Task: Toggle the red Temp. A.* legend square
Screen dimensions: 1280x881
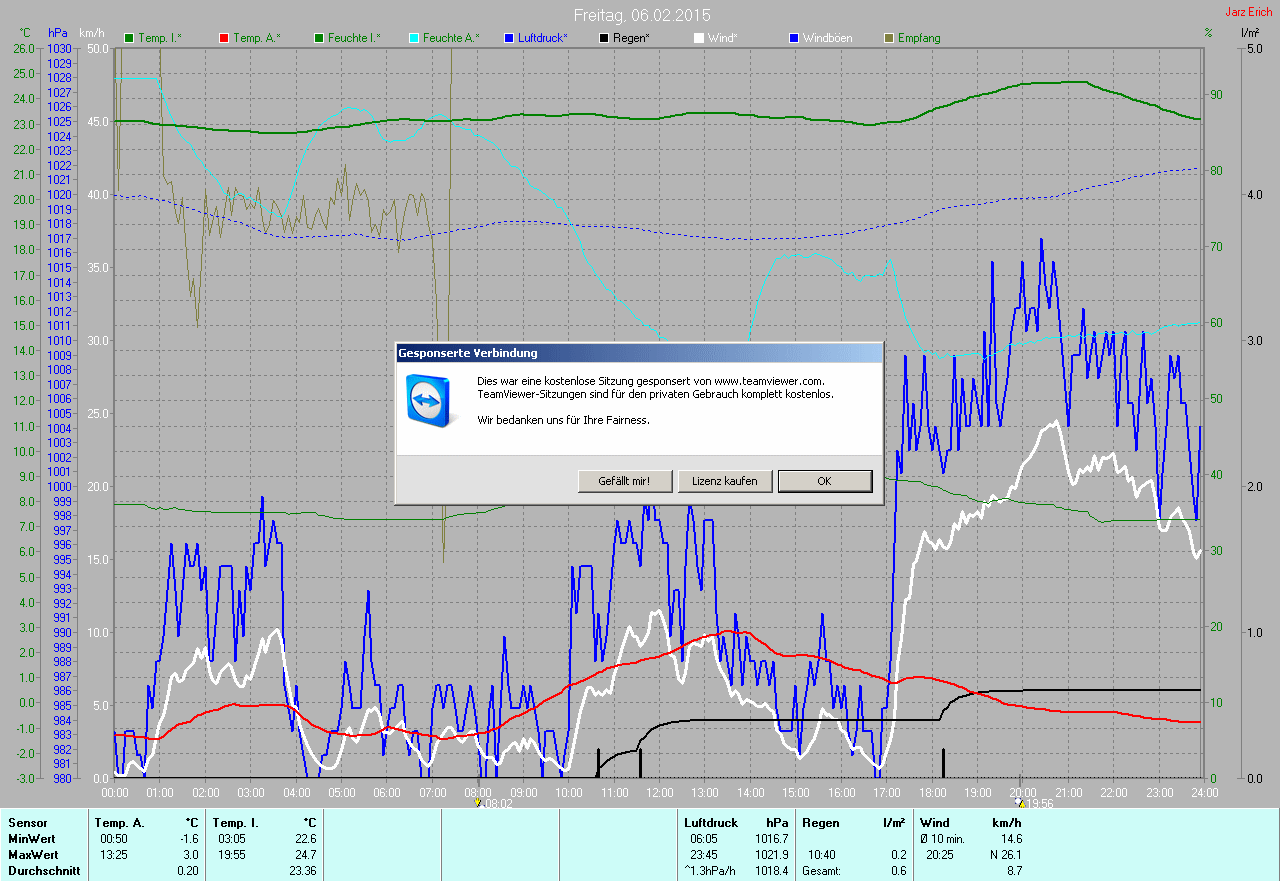Action: pos(223,38)
